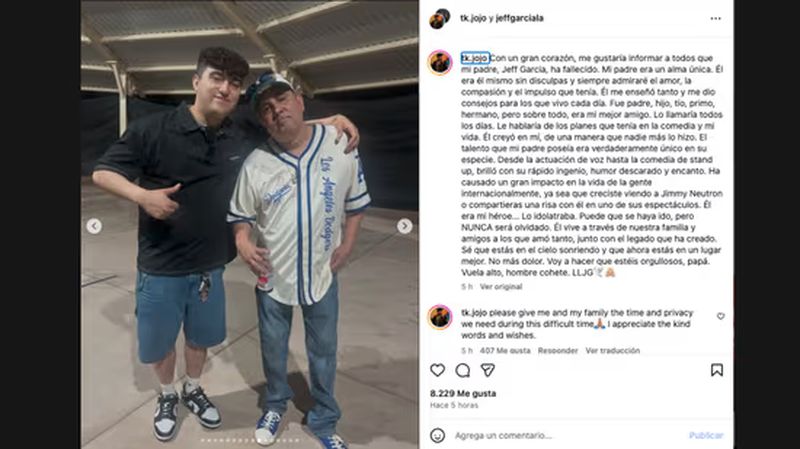This screenshot has width=800, height=449.
Task: Click 'Responder' on tk.jojo's comment
Action: click(558, 351)
